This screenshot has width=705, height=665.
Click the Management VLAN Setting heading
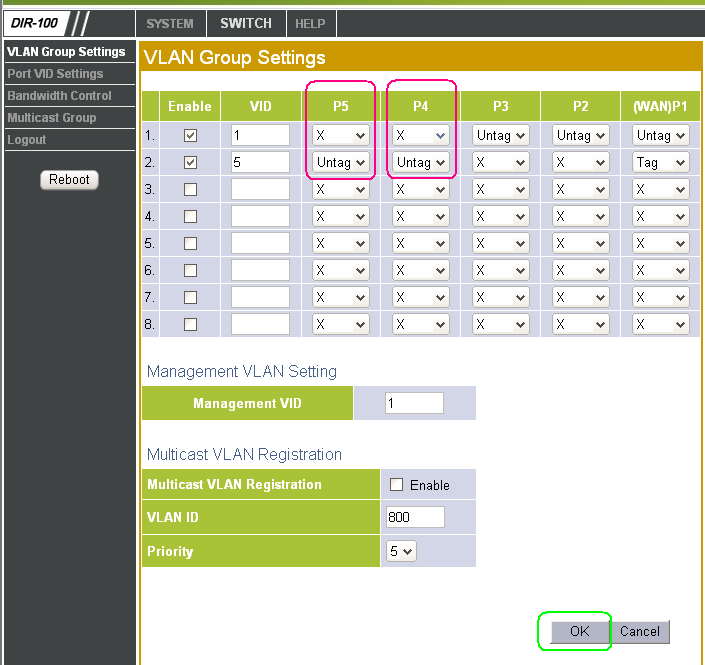[x=241, y=371]
